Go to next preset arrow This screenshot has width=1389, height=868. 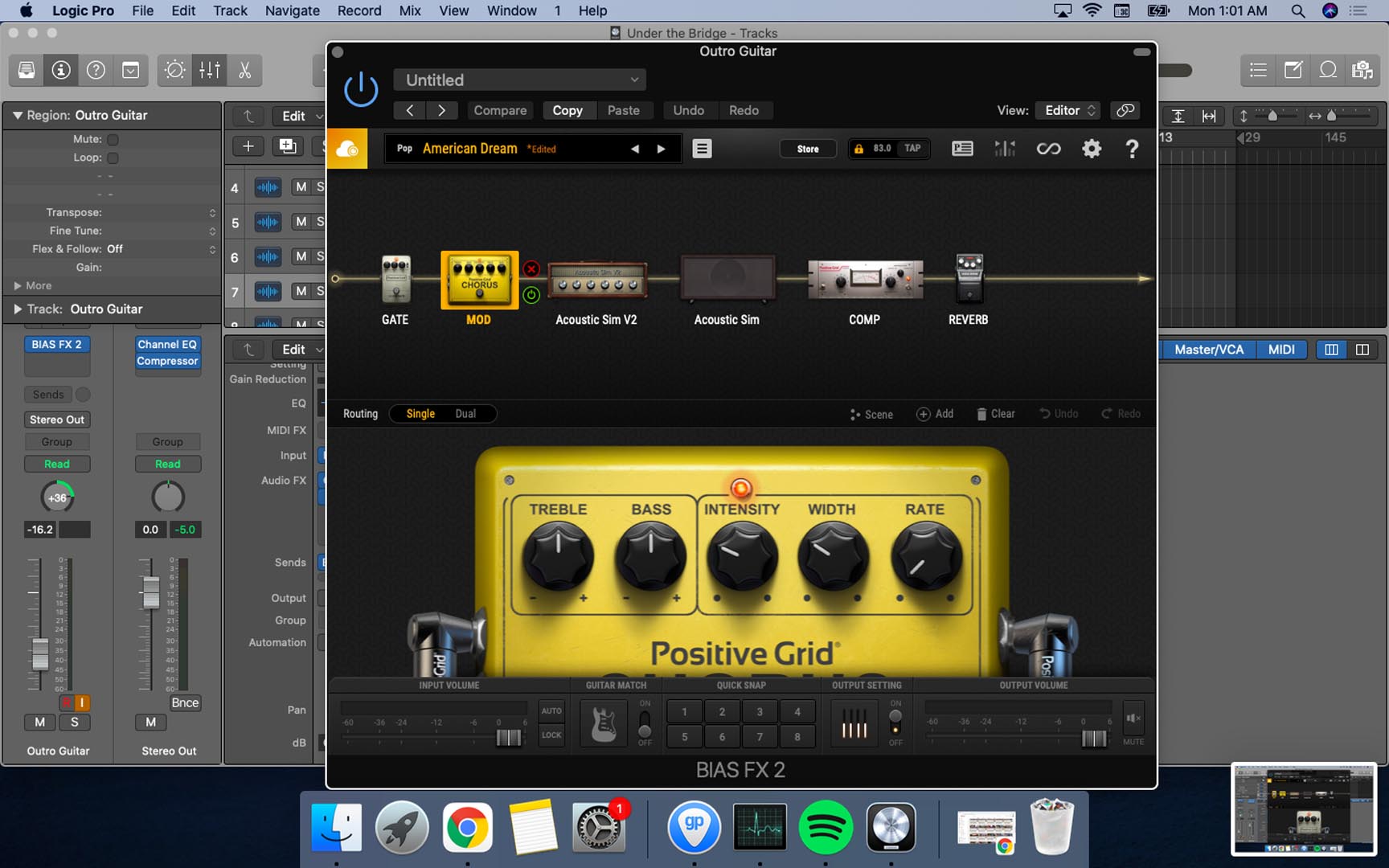pyautogui.click(x=661, y=149)
